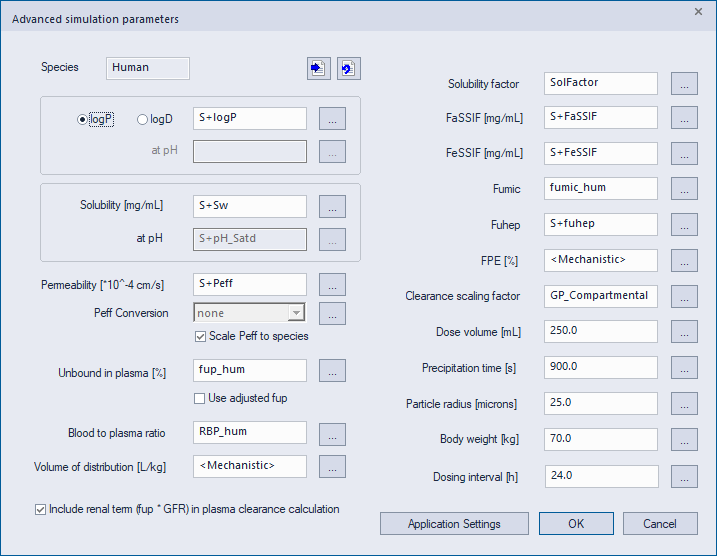
Task: Click the Solubility factor field SolFactor
Action: click(601, 83)
